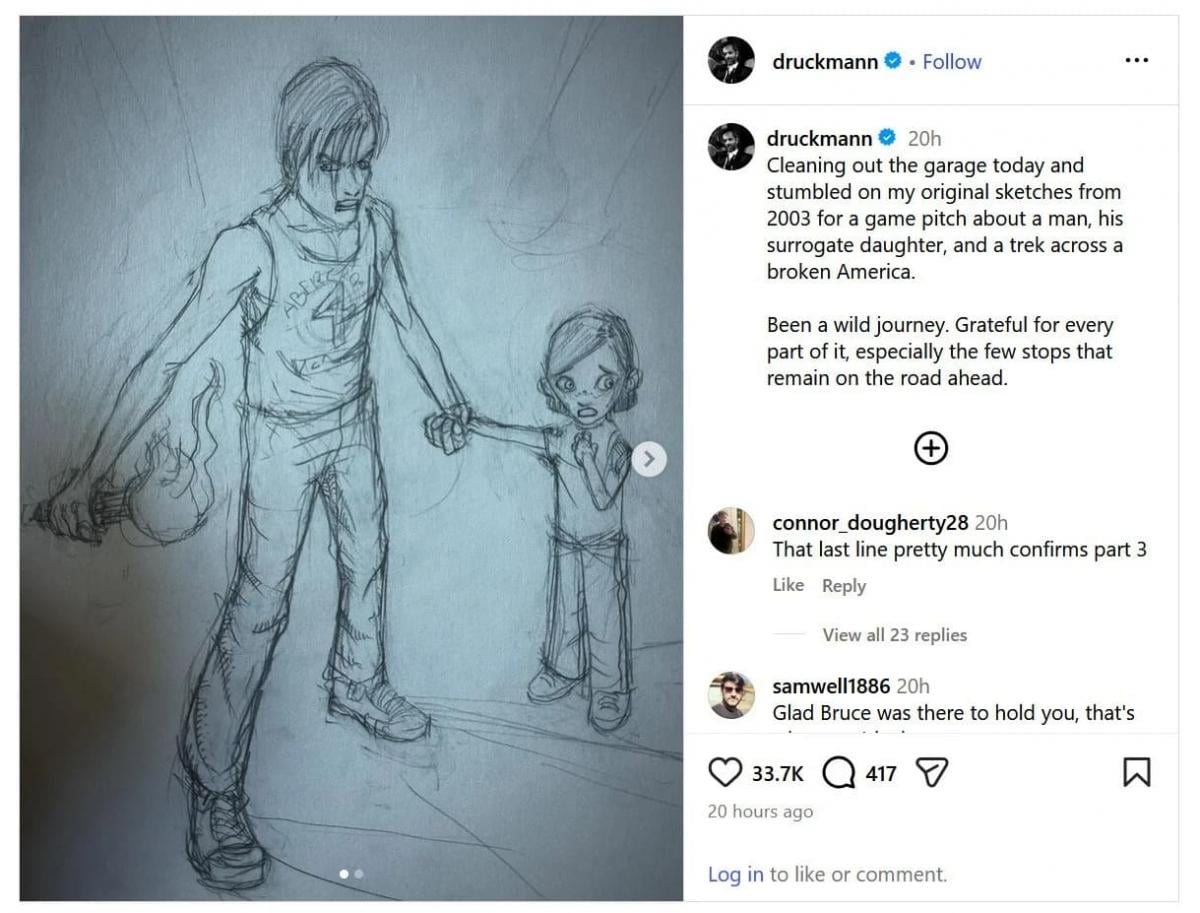Click Reply under connor_dougherty28's comment

point(845,585)
